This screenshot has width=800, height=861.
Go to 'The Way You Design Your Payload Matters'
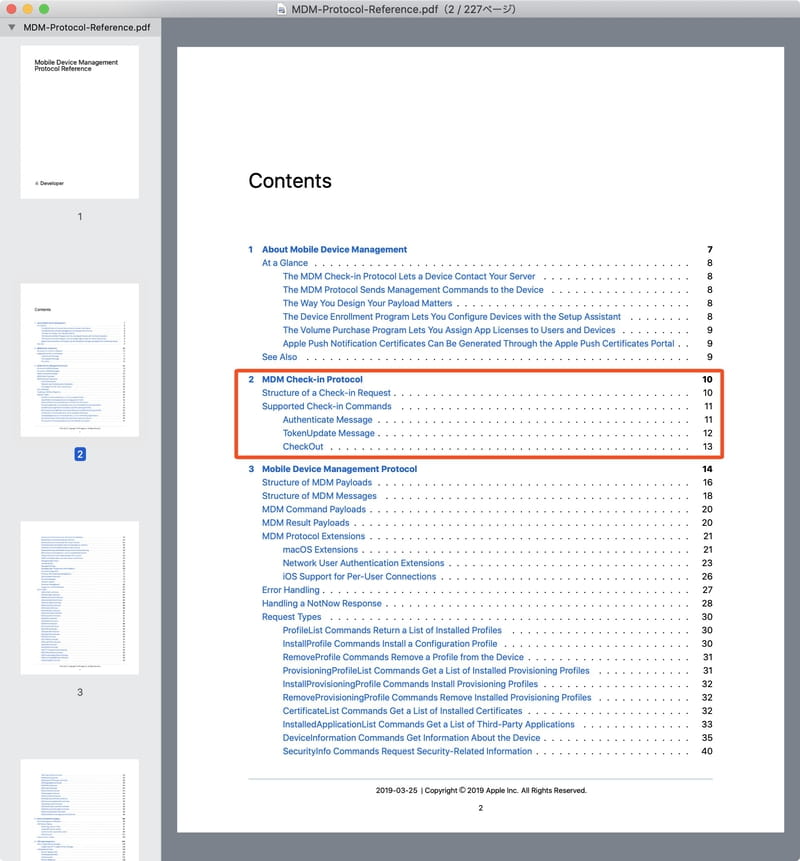tap(367, 303)
